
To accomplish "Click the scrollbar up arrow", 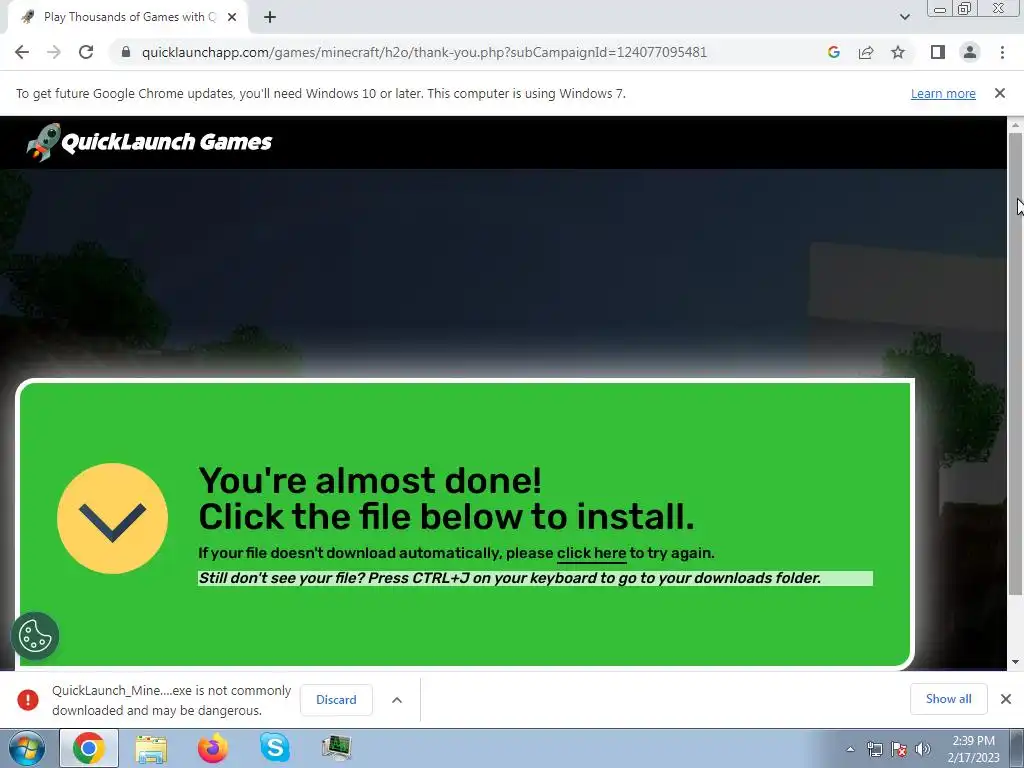I will [x=1015, y=124].
